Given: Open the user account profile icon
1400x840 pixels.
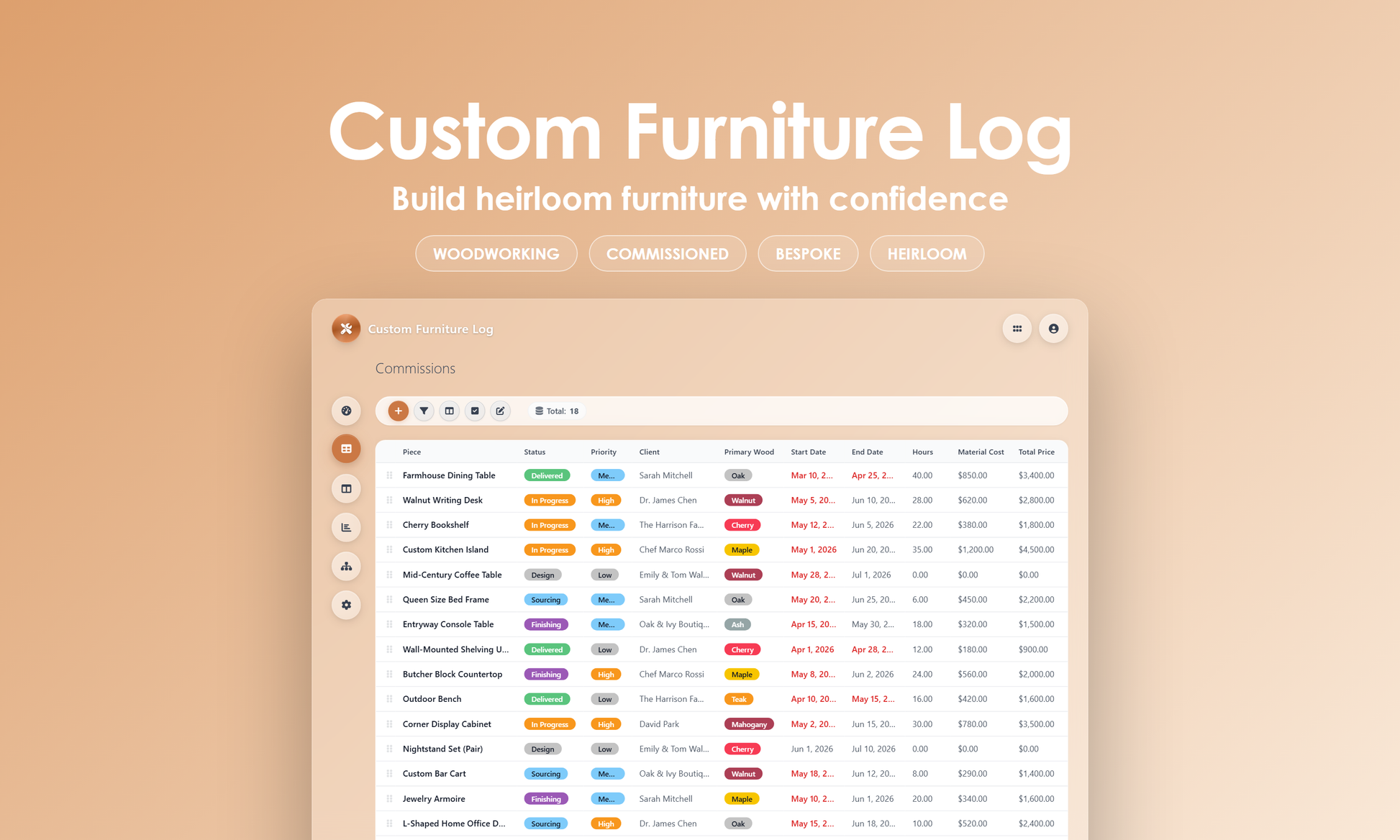Looking at the screenshot, I should [x=1053, y=329].
